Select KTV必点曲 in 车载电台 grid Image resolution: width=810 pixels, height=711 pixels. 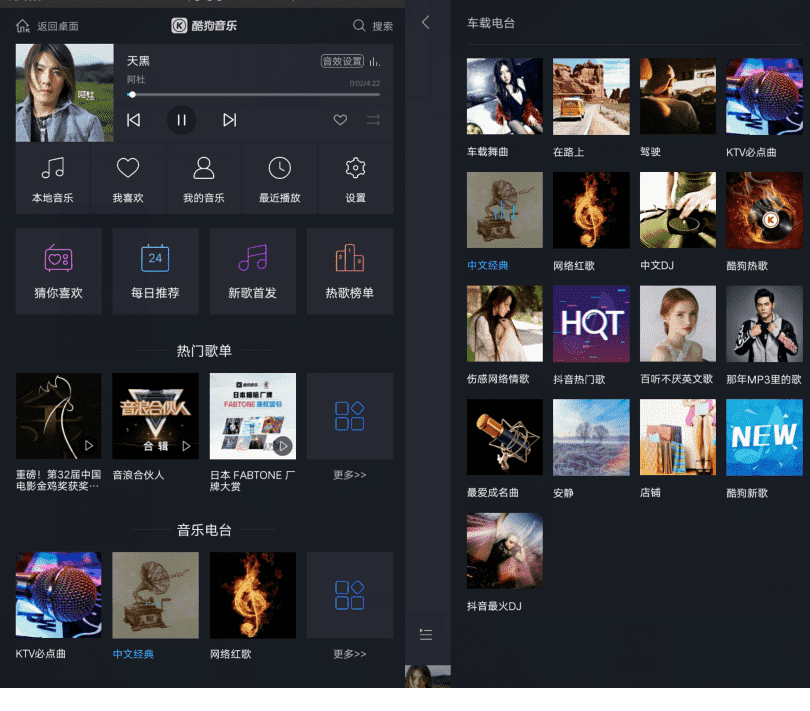tap(764, 96)
